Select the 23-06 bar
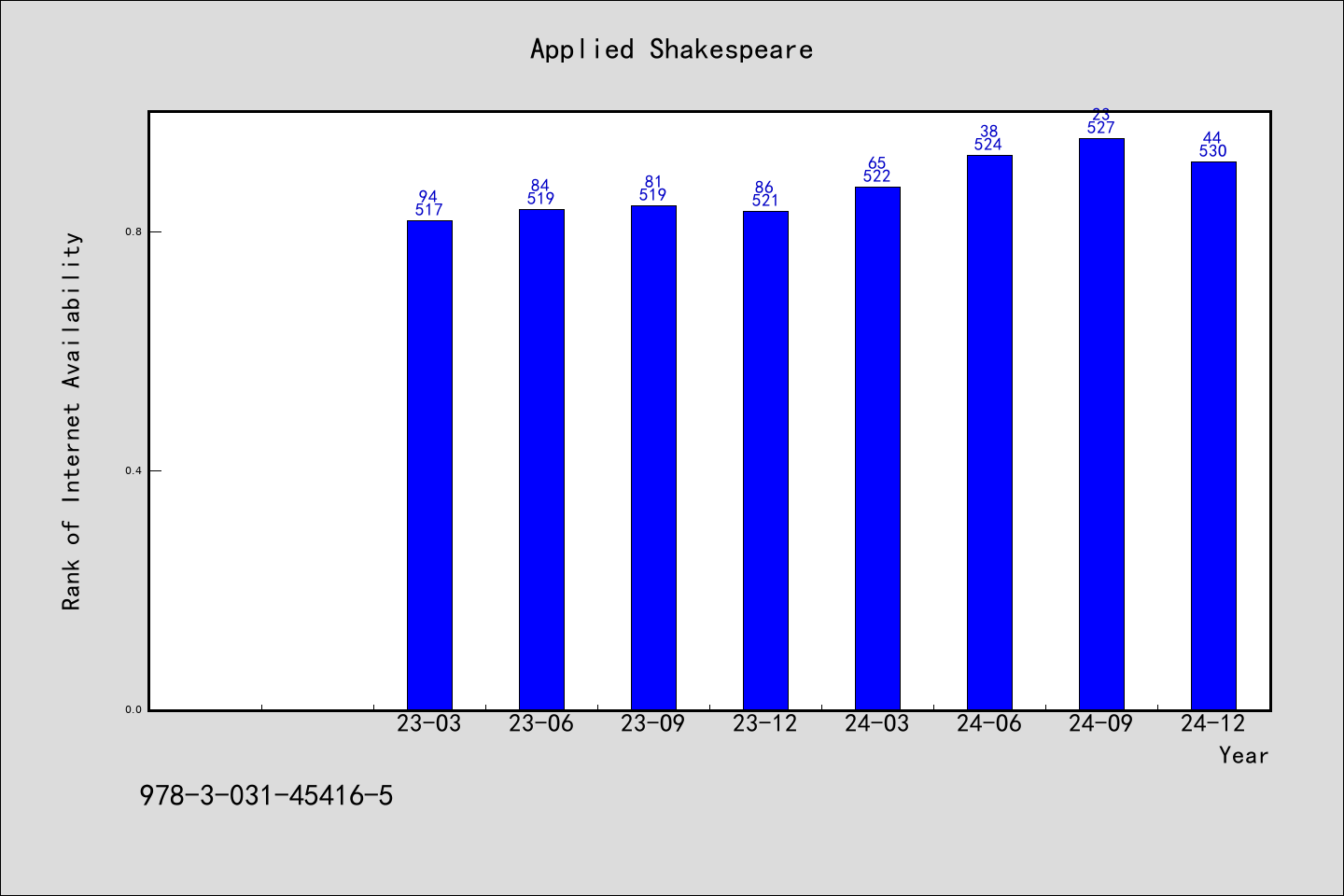 click(541, 459)
